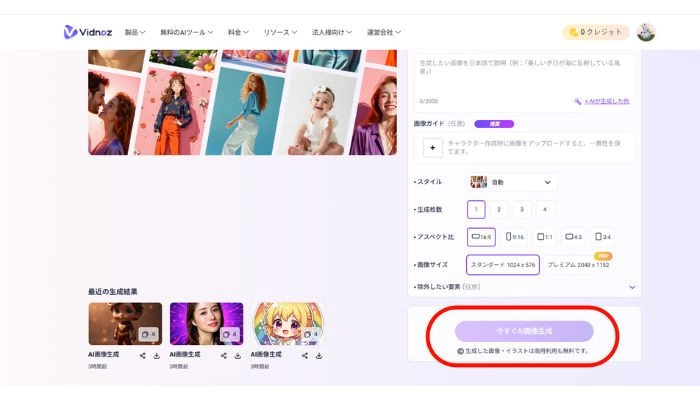The height and width of the screenshot is (400, 700).
Task: Open the スタイル dropdown set to 自動
Action: pos(512,182)
